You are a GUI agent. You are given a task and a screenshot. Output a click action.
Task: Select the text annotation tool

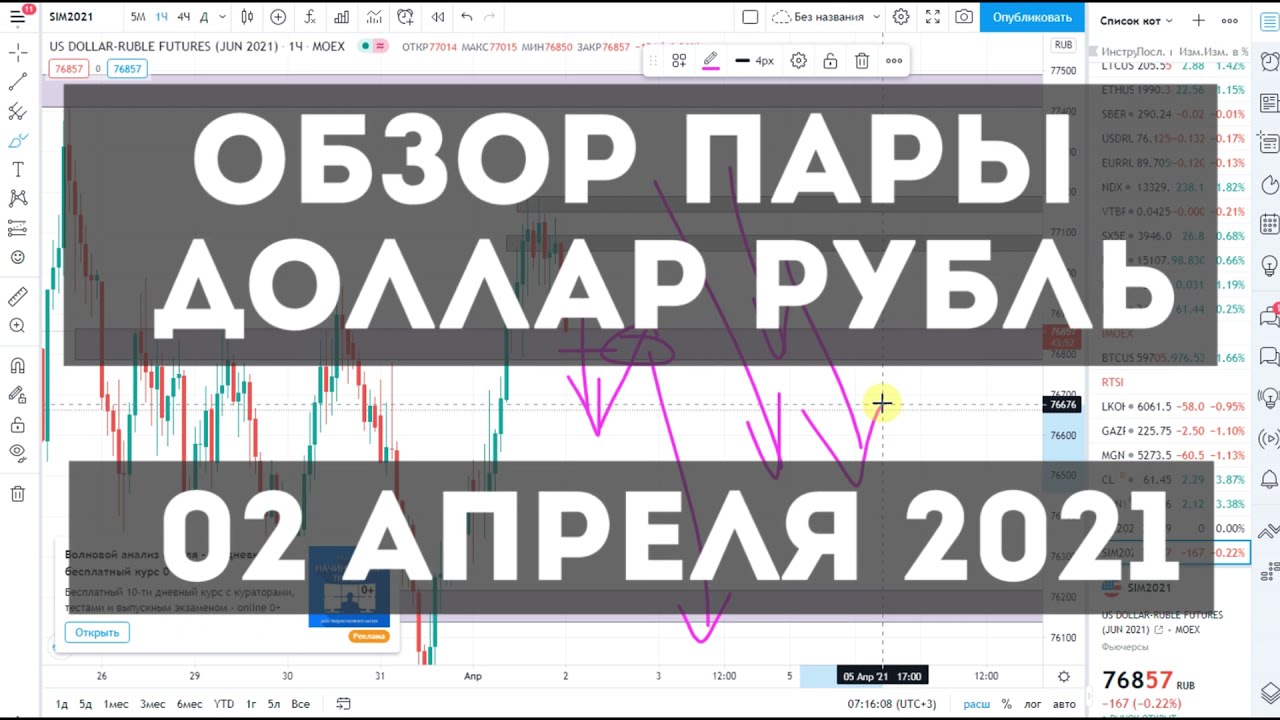pyautogui.click(x=17, y=170)
